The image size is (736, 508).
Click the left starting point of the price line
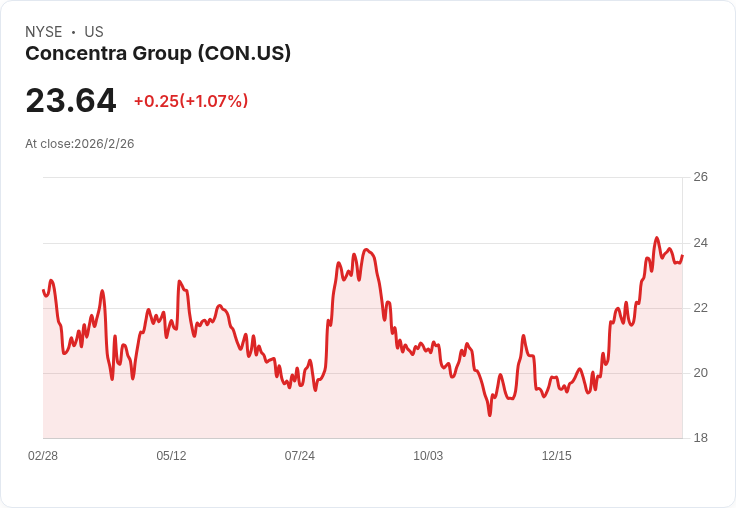[x=43, y=290]
